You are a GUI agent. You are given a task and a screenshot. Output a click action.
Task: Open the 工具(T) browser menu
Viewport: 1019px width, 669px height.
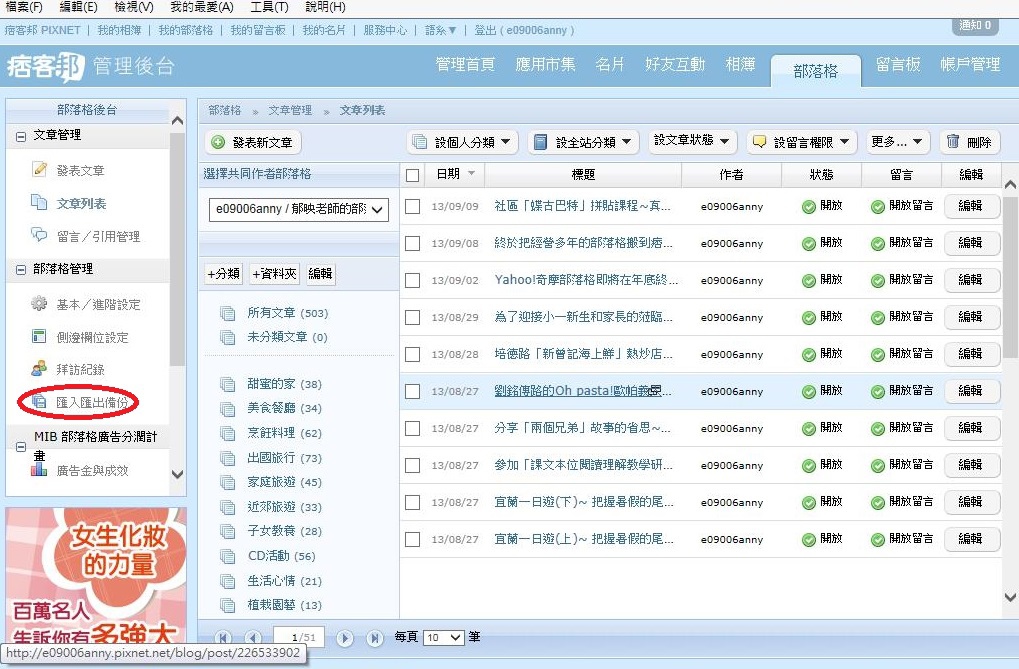click(270, 7)
